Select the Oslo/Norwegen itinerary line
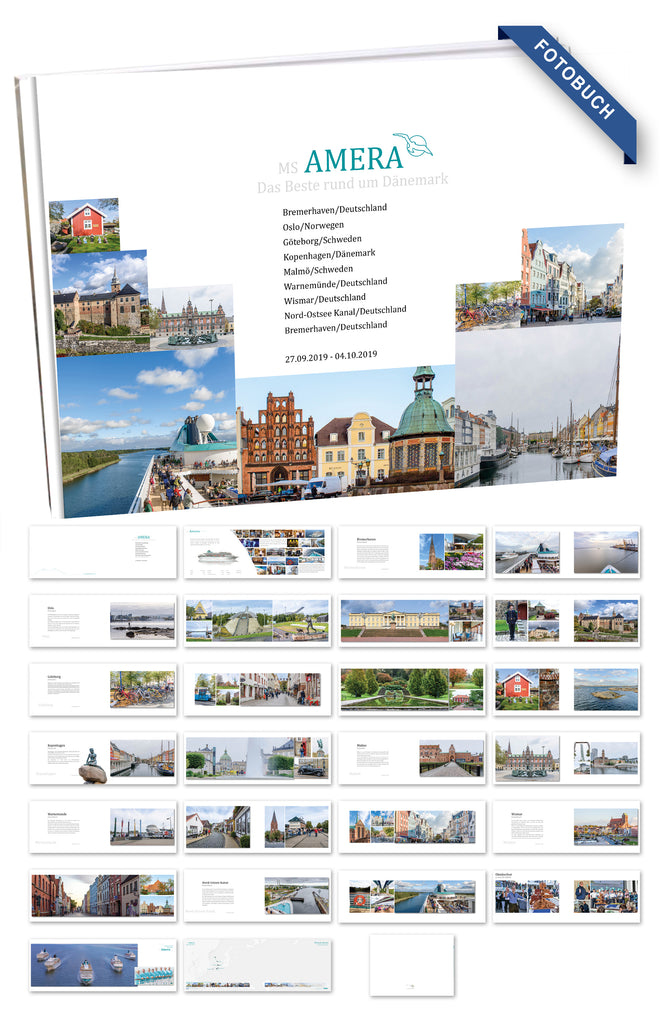The height and width of the screenshot is (1024, 669). pyautogui.click(x=313, y=226)
